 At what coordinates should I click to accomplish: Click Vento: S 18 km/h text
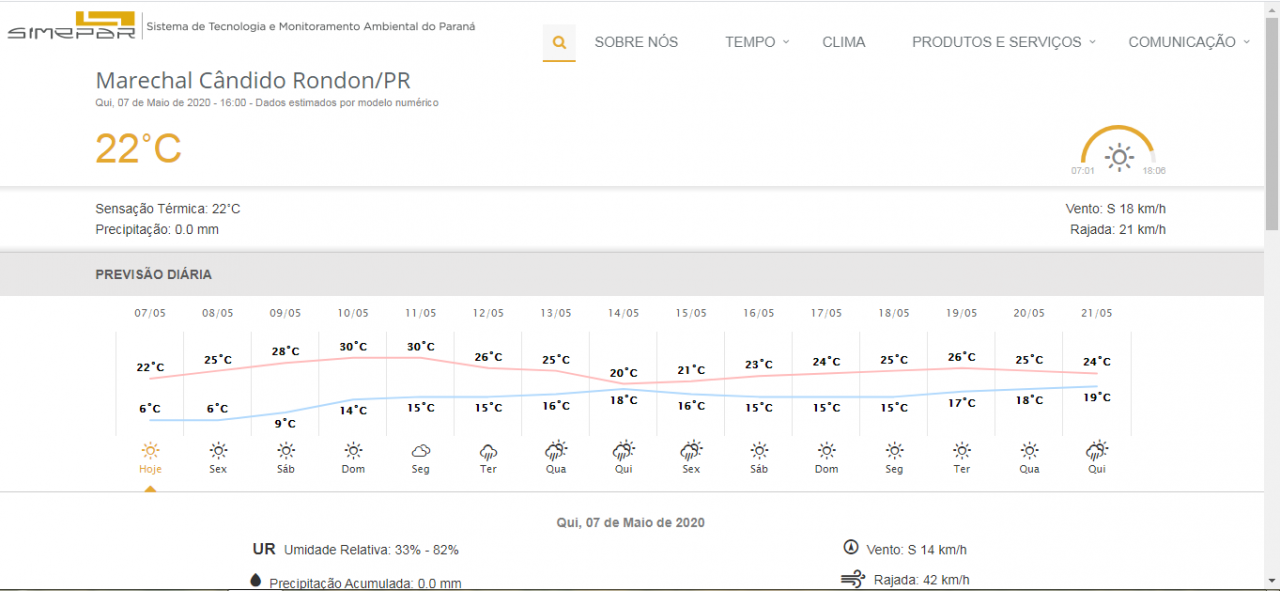[1116, 209]
